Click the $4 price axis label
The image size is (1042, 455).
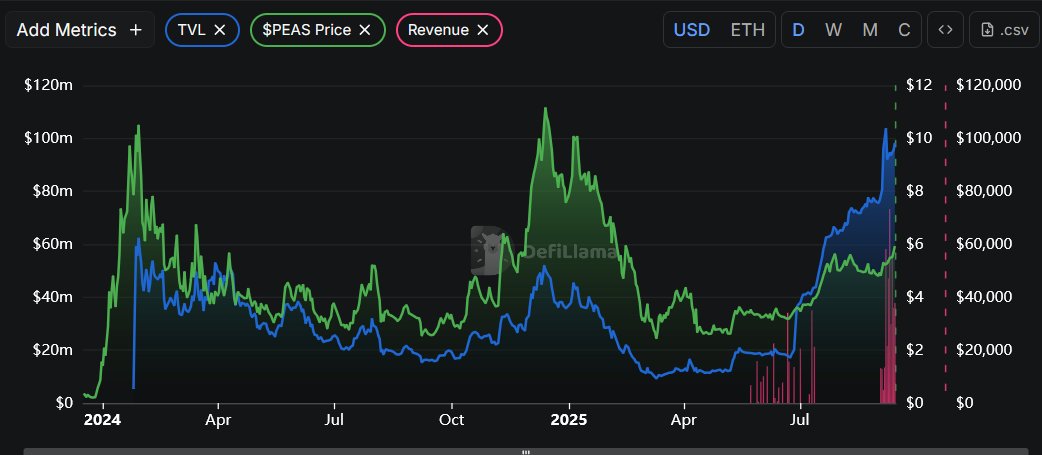point(916,297)
